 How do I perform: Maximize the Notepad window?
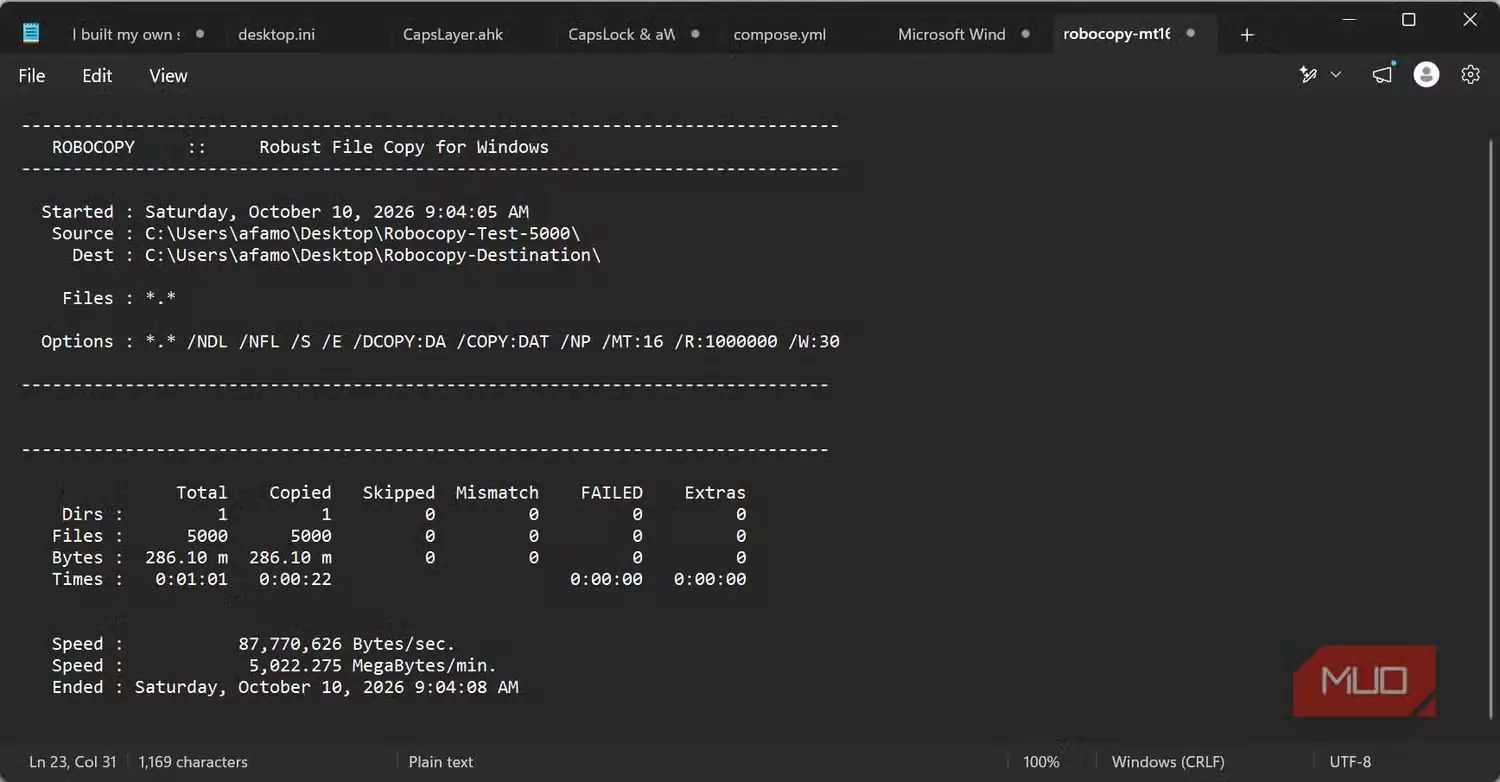point(1408,19)
